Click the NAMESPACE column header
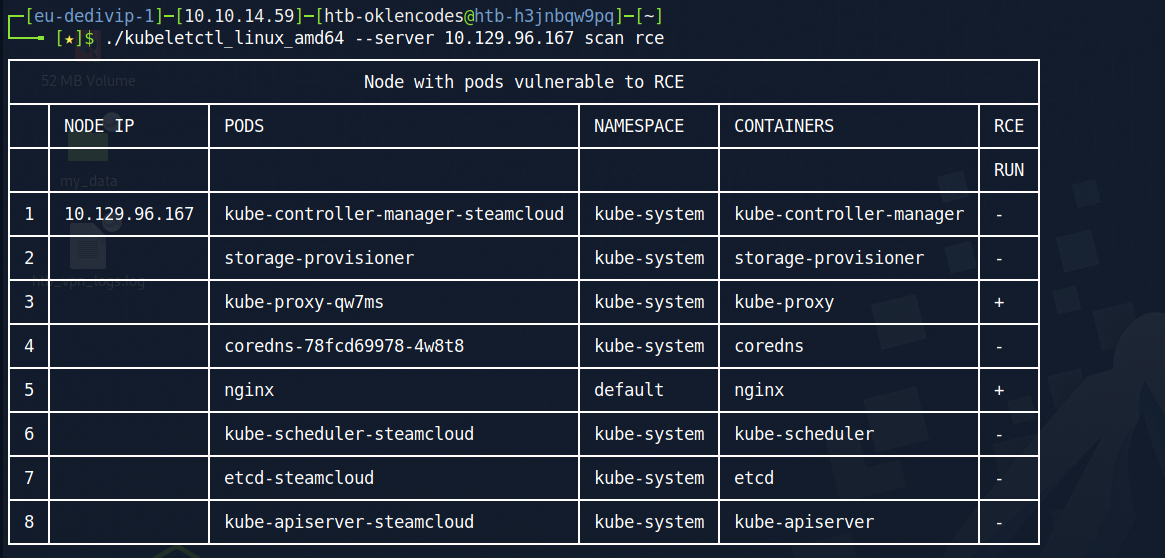 coord(639,126)
